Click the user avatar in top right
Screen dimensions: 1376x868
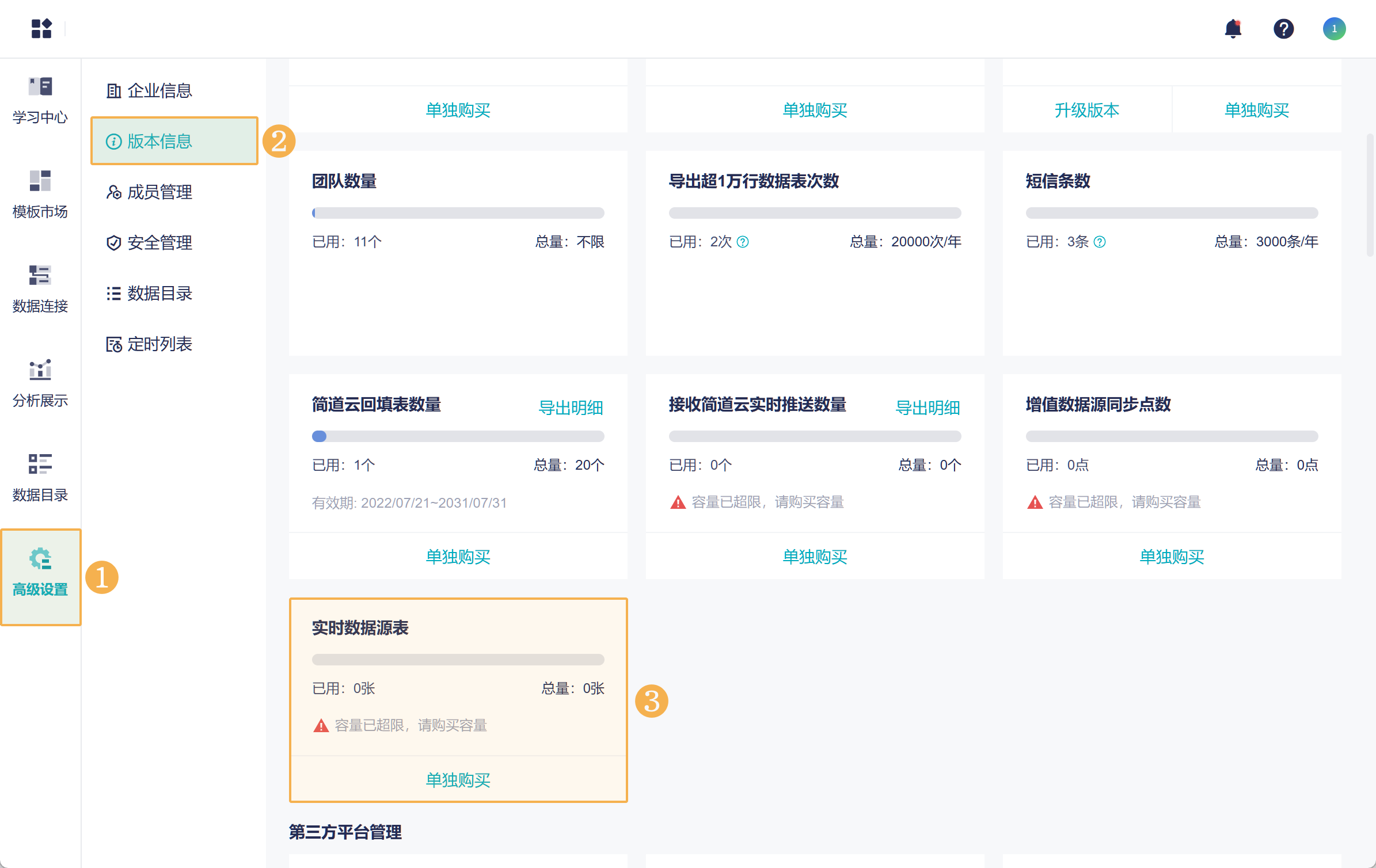click(1333, 28)
